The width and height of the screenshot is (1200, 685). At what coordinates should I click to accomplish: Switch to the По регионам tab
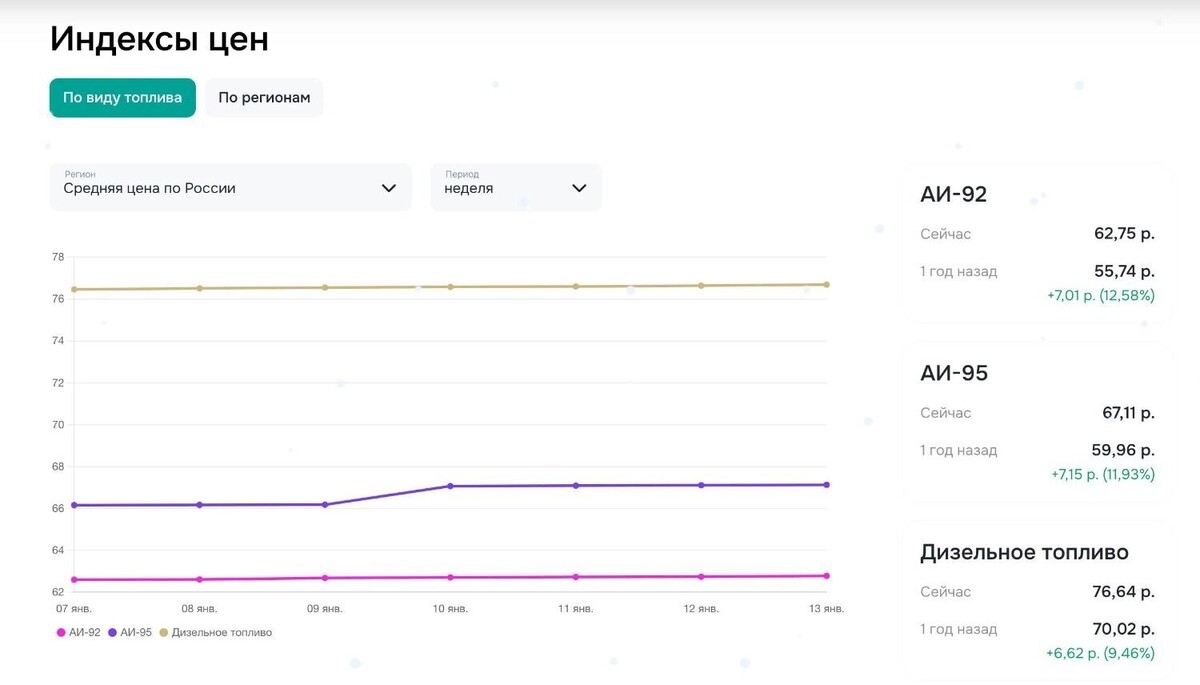click(x=264, y=98)
